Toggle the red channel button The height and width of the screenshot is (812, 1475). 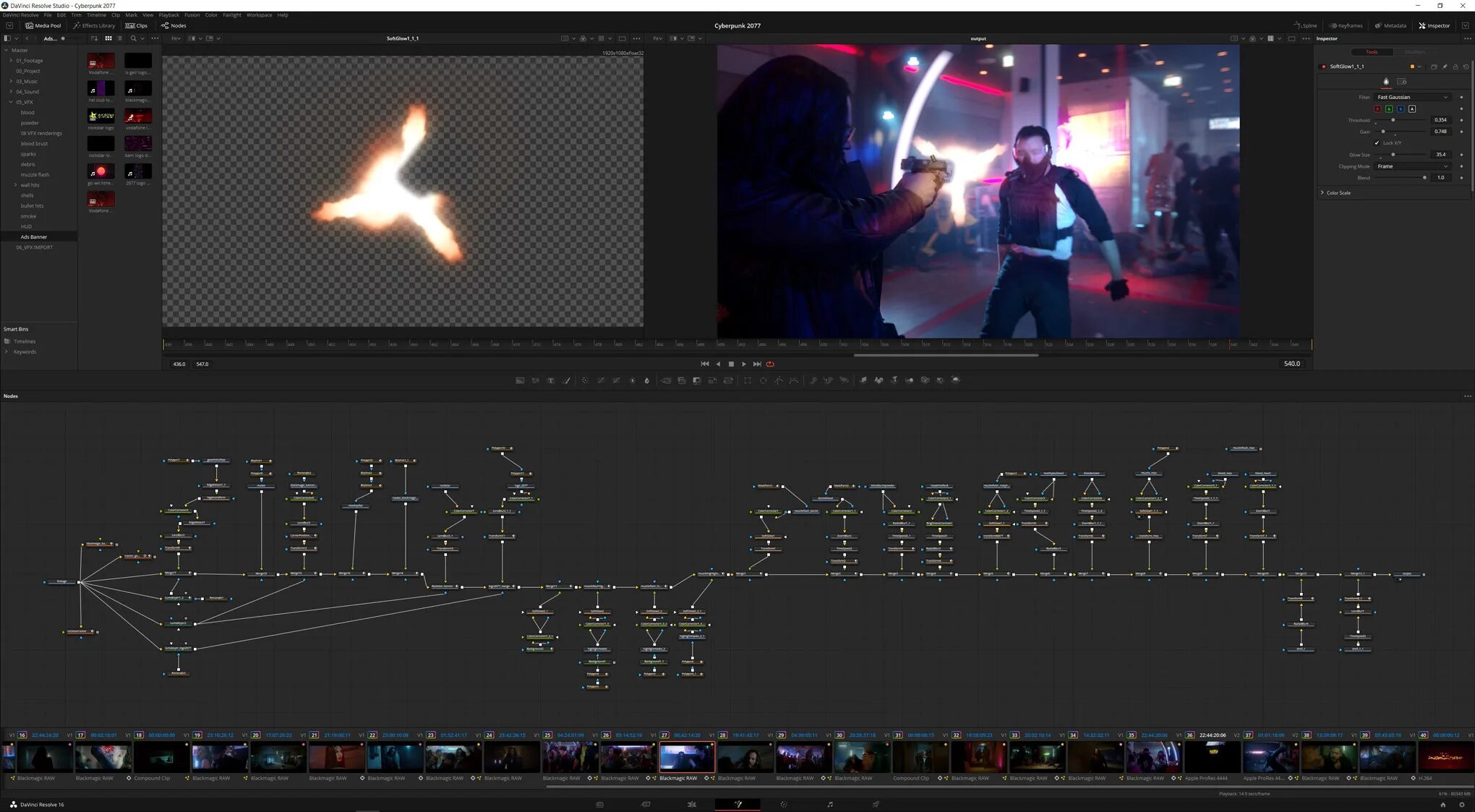pos(1377,109)
